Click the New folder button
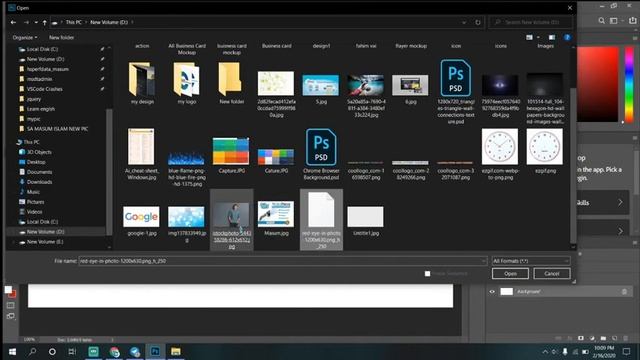 (x=61, y=37)
